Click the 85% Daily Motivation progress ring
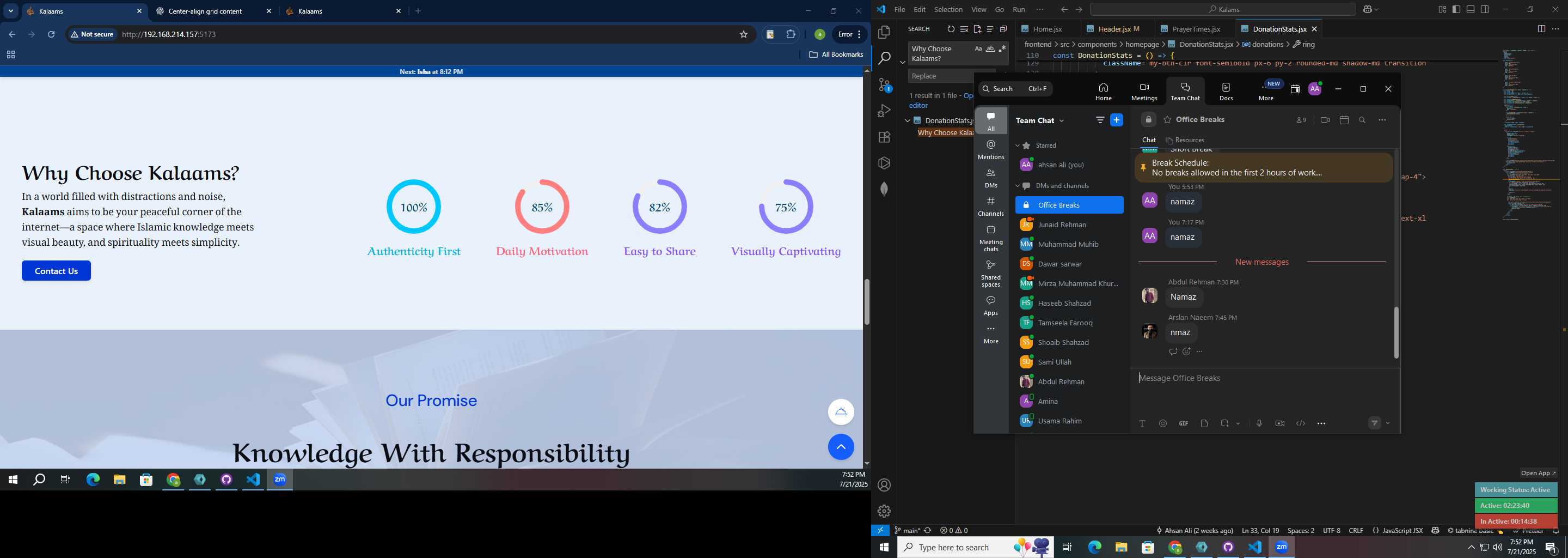 542,207
